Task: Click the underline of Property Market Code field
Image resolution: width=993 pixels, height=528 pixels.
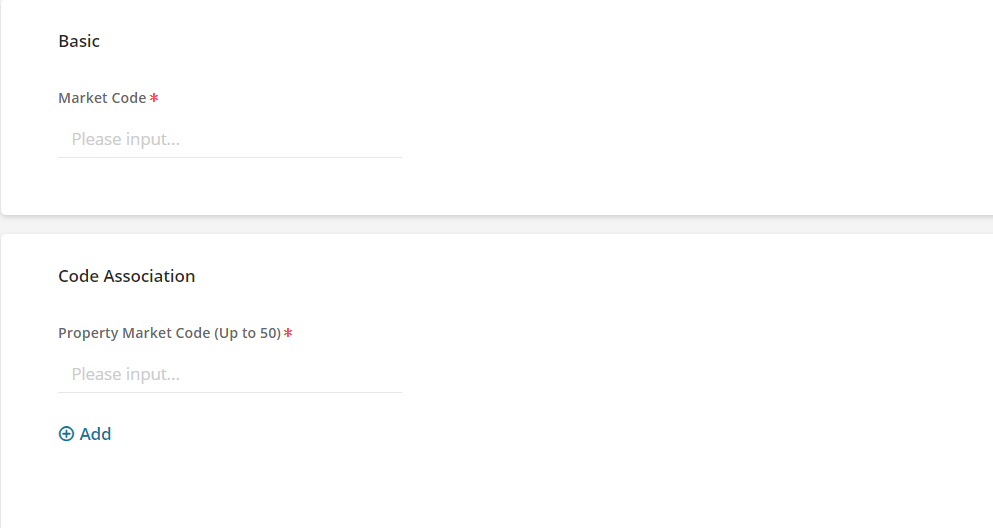Action: point(230,392)
